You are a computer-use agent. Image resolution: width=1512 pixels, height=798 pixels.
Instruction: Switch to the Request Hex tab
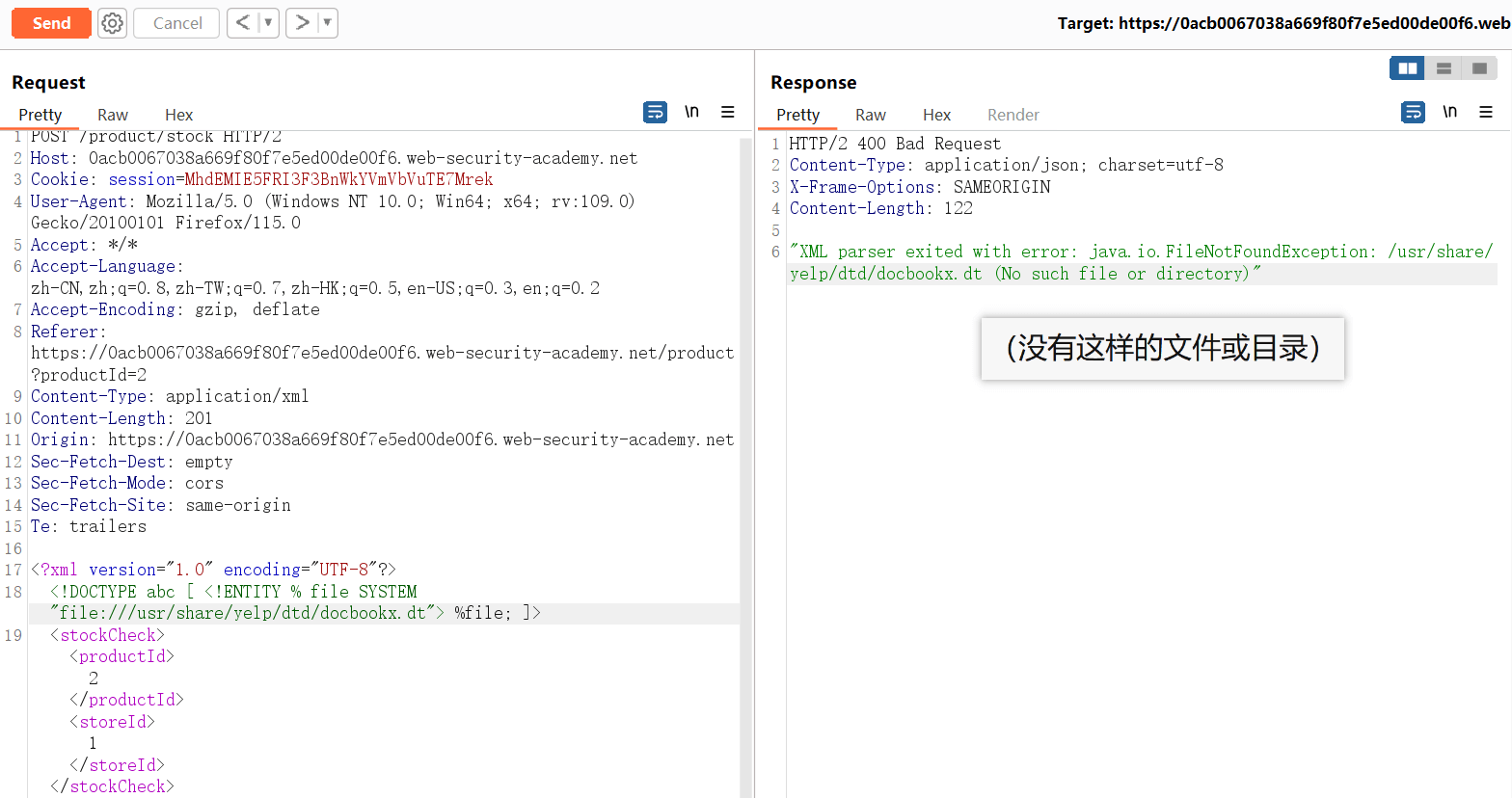coord(178,115)
